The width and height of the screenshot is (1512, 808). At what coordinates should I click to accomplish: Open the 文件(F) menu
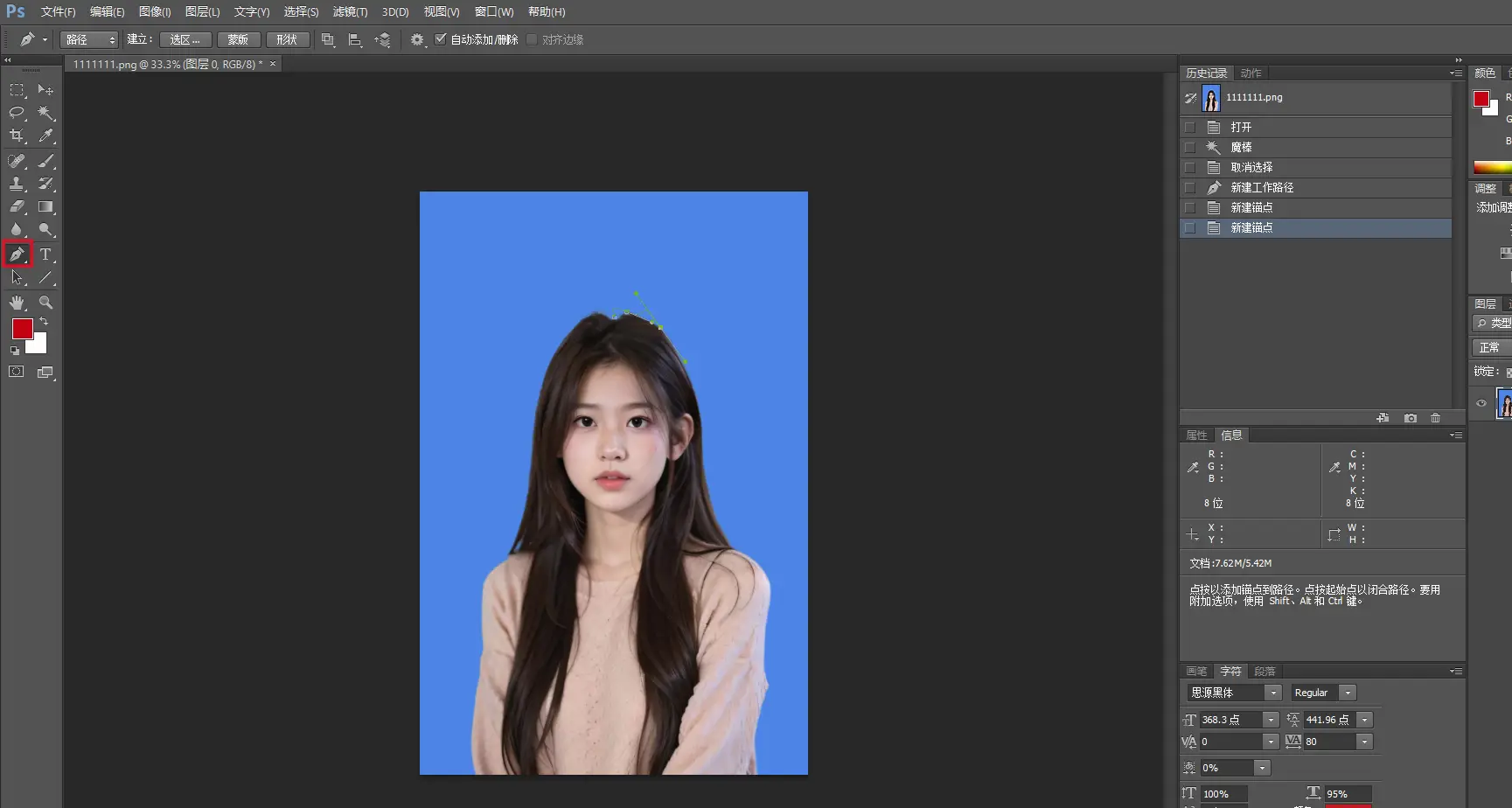58,12
